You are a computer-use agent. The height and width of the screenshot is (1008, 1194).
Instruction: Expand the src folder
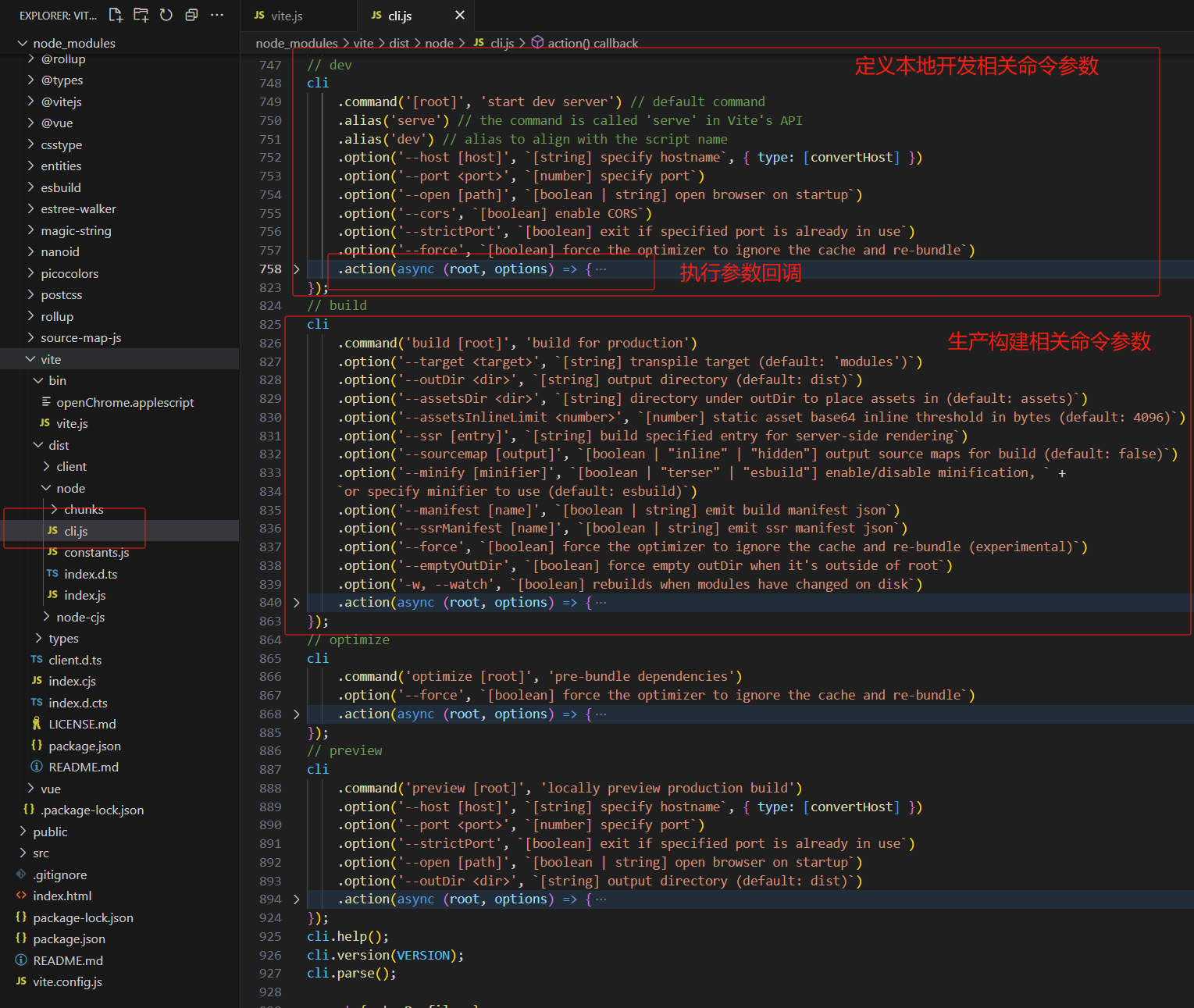(119, 853)
